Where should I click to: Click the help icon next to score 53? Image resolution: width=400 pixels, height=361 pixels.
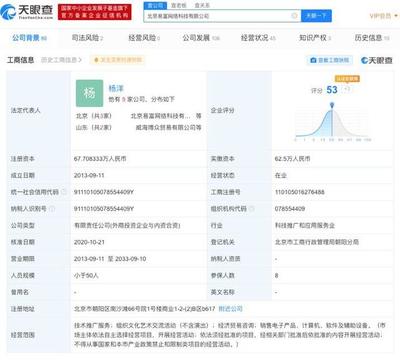[346, 89]
